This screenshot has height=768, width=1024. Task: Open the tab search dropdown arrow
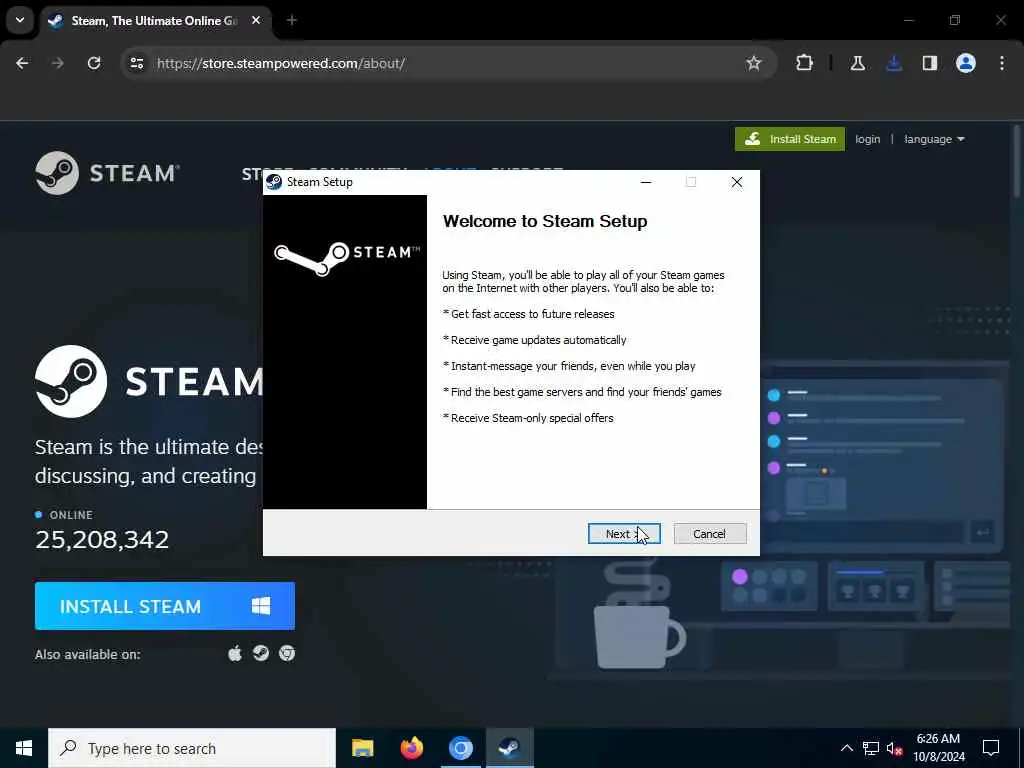click(x=20, y=20)
